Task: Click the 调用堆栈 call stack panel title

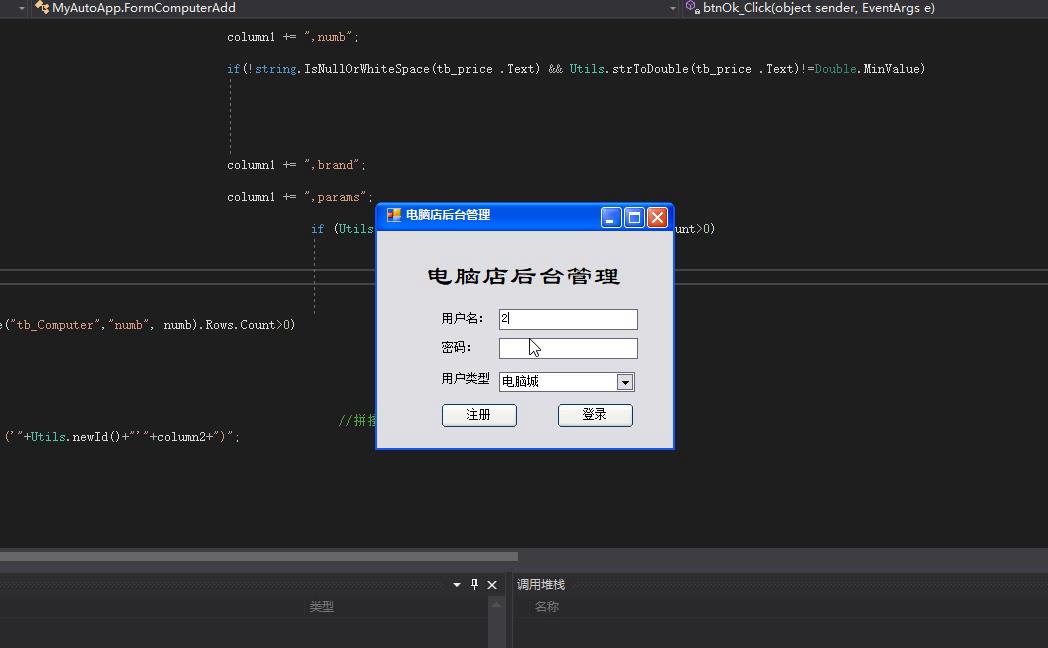Action: click(541, 585)
